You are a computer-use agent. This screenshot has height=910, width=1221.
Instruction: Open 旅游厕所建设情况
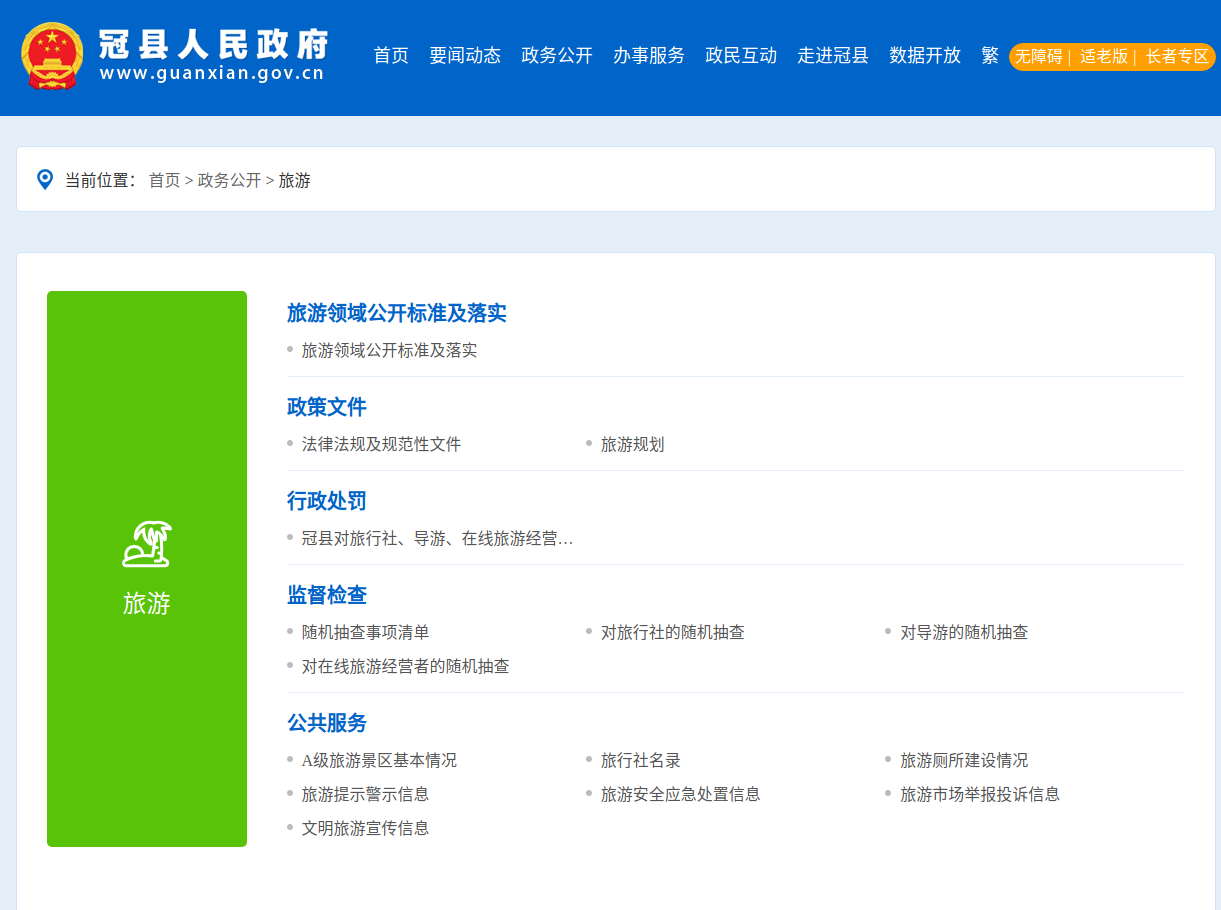(964, 761)
